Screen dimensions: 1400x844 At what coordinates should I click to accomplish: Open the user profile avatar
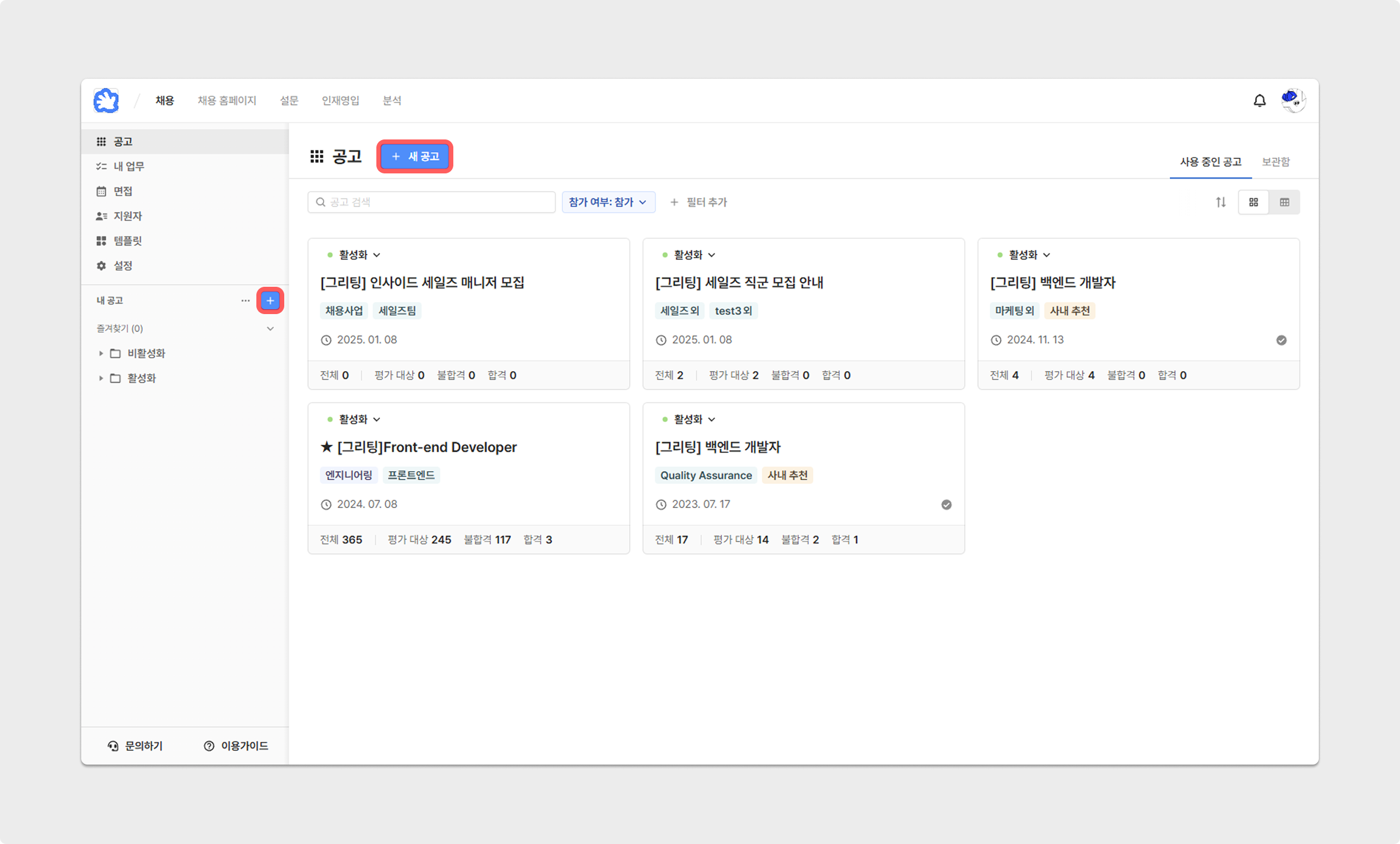tap(1293, 101)
